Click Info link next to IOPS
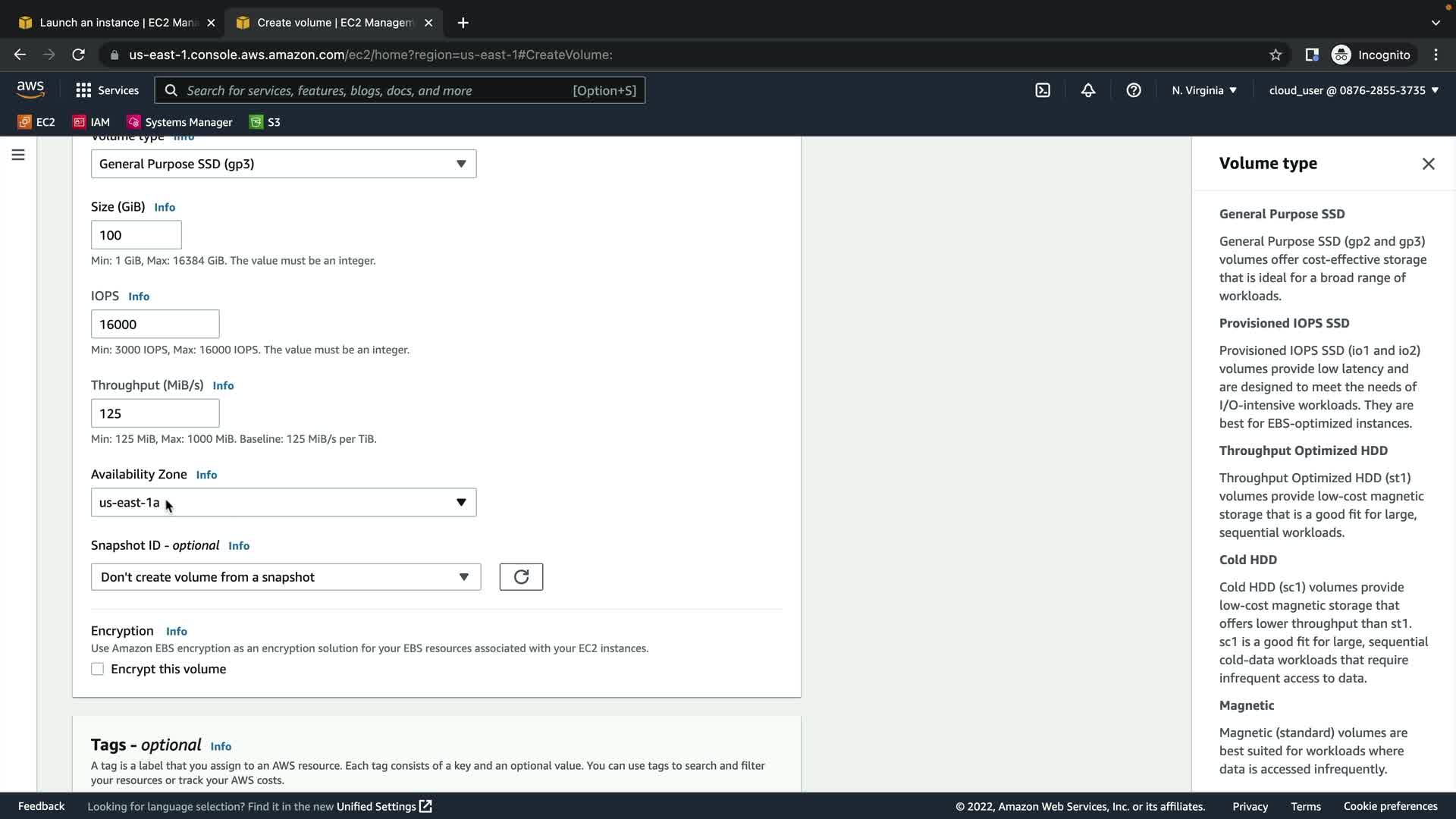The width and height of the screenshot is (1456, 819). [x=138, y=297]
